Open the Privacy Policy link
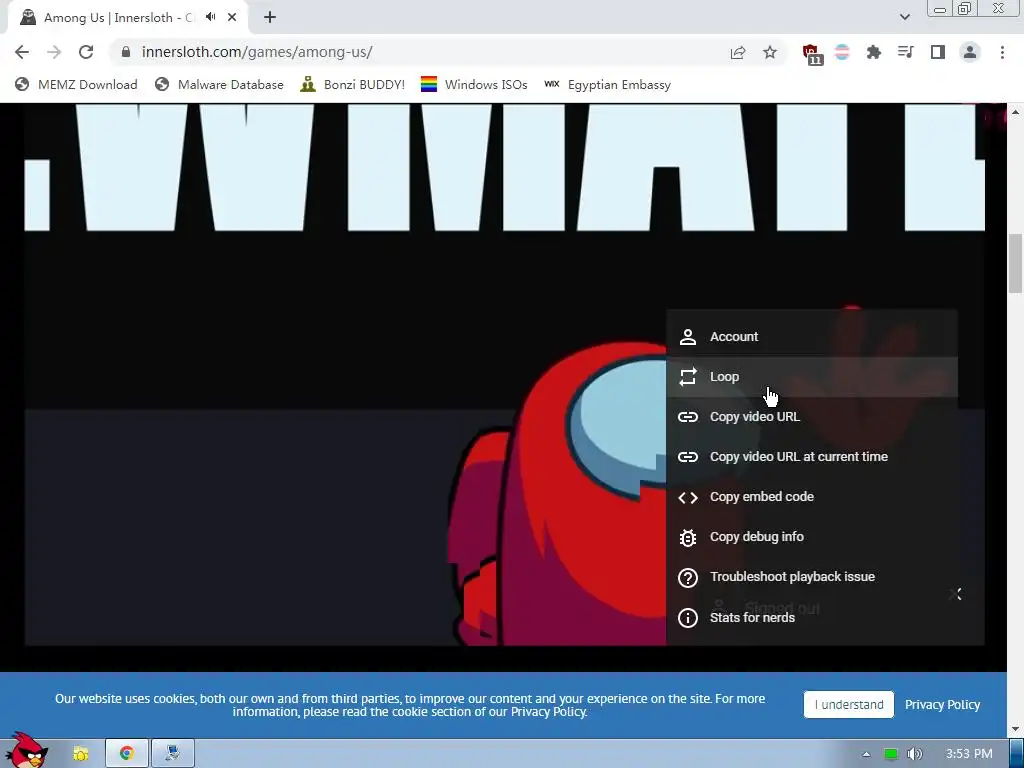1024x768 pixels. coord(942,705)
